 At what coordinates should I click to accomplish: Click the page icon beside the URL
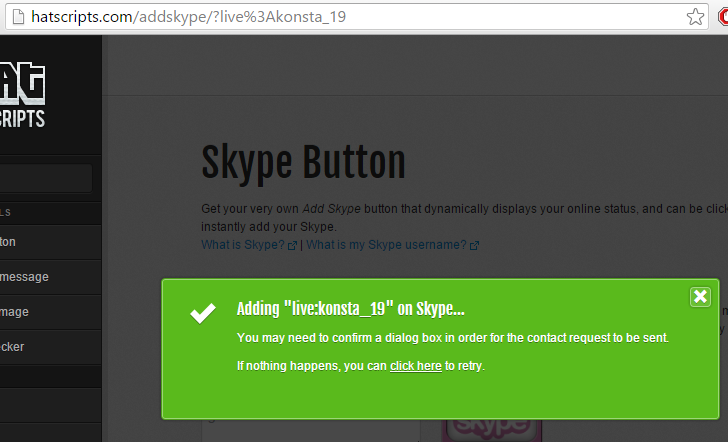tap(18, 17)
